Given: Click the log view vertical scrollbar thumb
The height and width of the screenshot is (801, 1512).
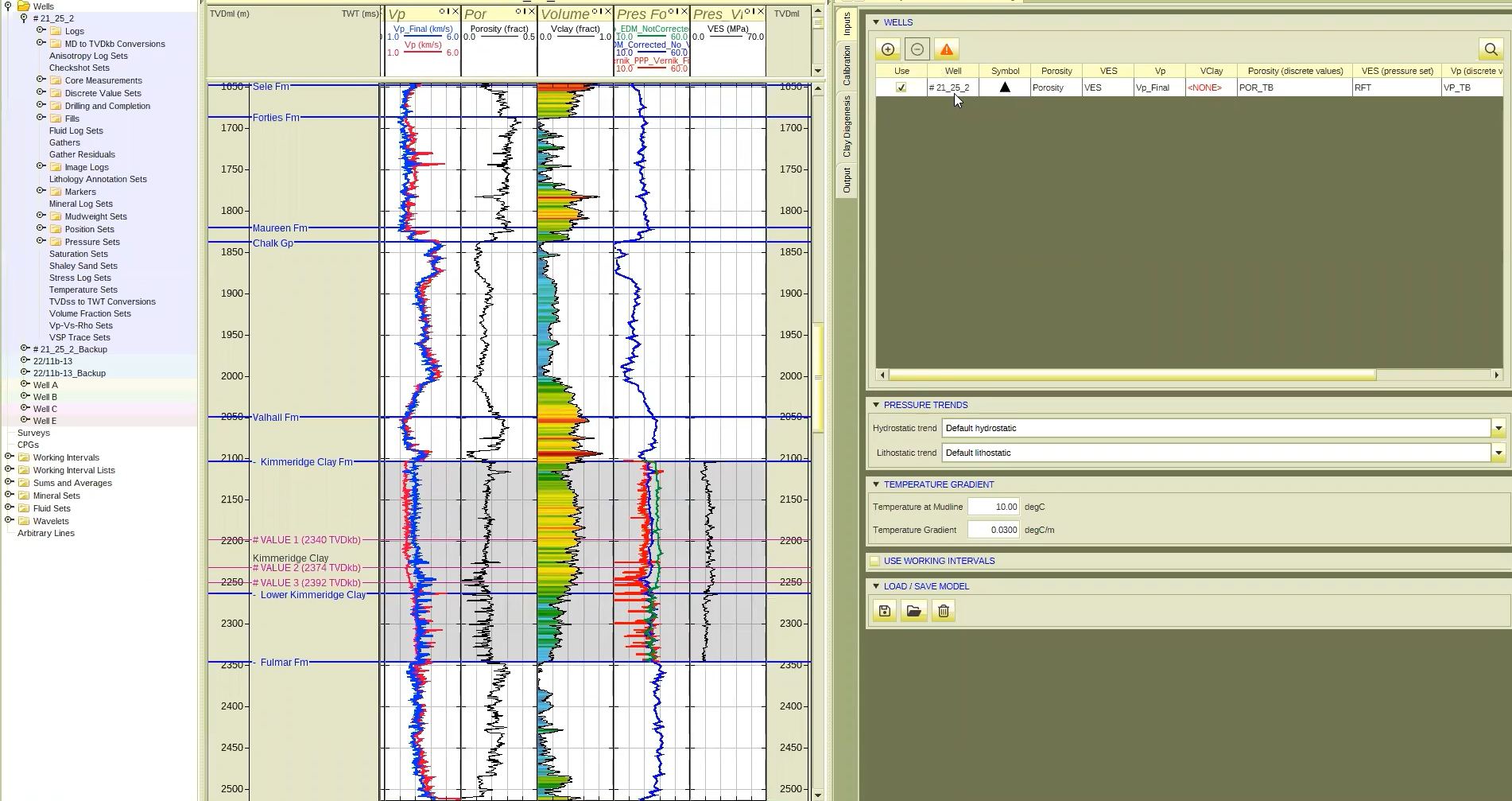Looking at the screenshot, I should 817,376.
